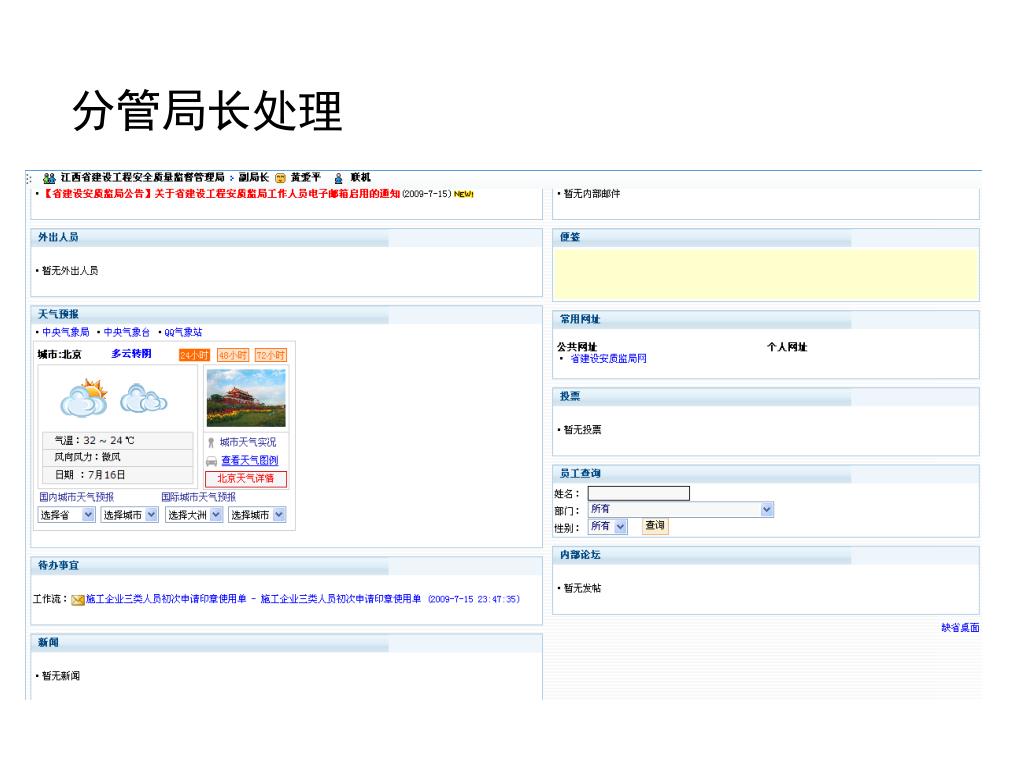Switch to the 72小时 forecast tab
The height and width of the screenshot is (768, 1024).
pyautogui.click(x=270, y=355)
